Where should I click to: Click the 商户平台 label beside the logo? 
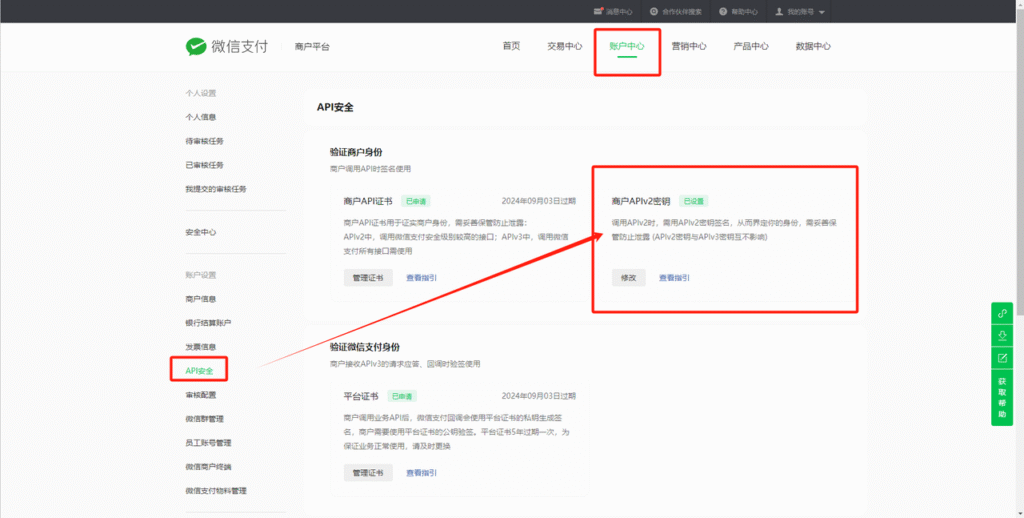point(312,47)
